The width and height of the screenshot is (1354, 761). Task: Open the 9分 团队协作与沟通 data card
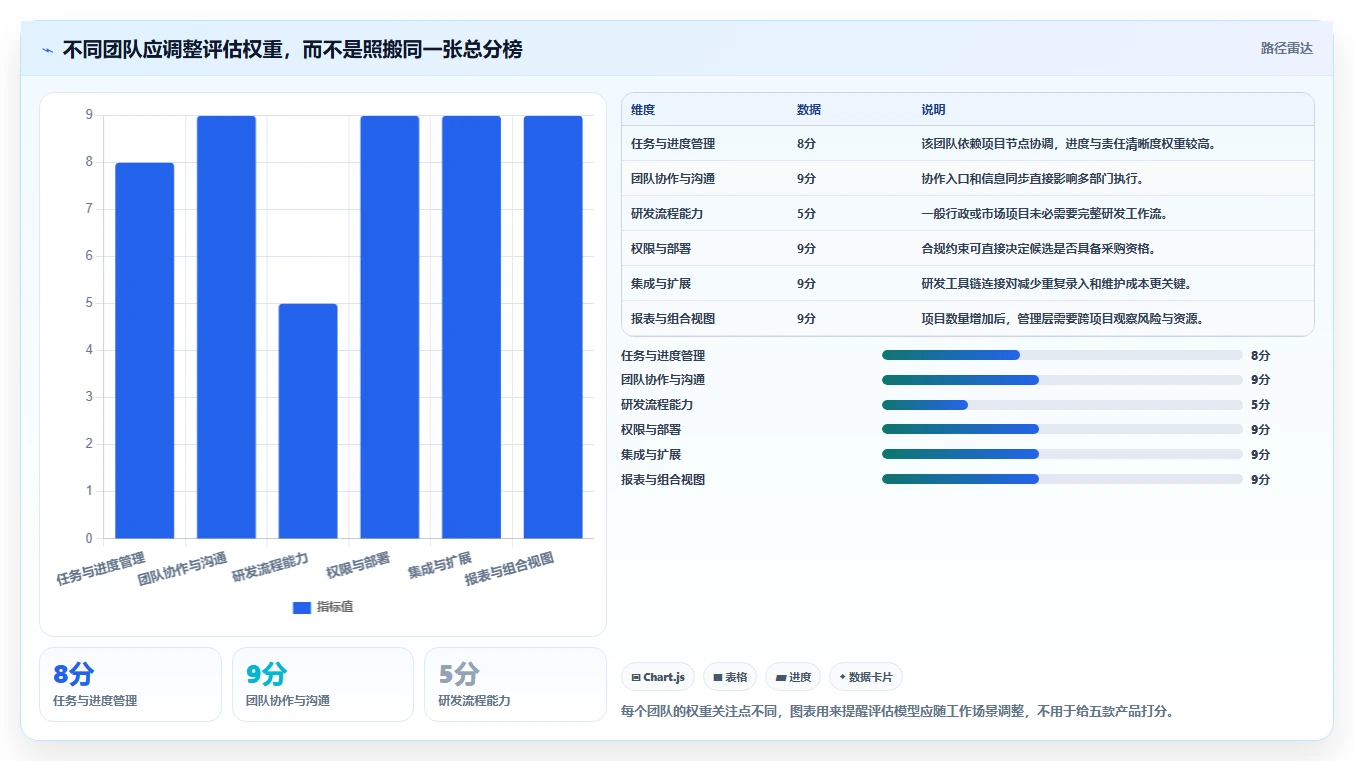click(x=323, y=684)
